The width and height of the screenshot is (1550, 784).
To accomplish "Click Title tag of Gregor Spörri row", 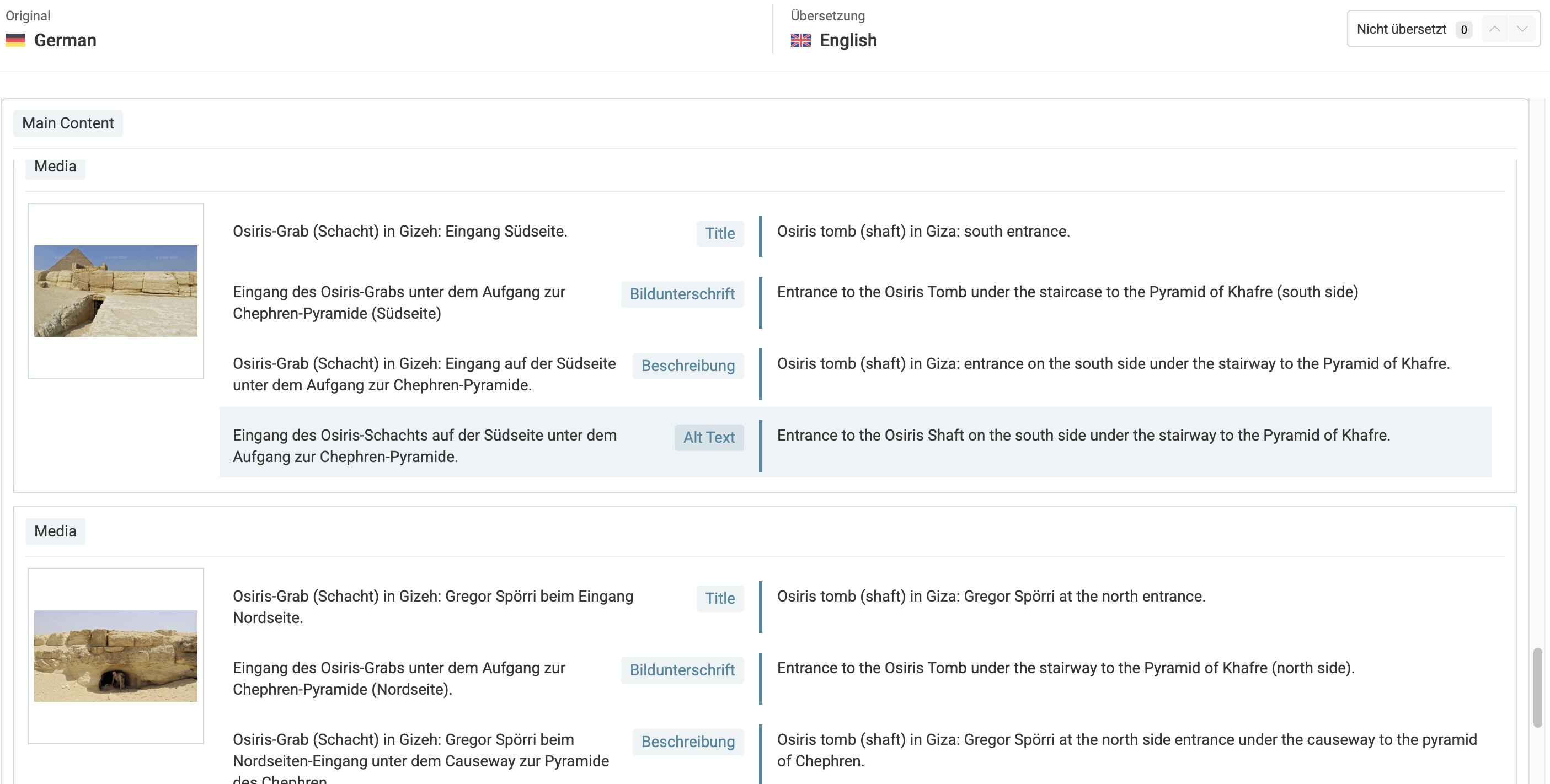I will tap(720, 598).
